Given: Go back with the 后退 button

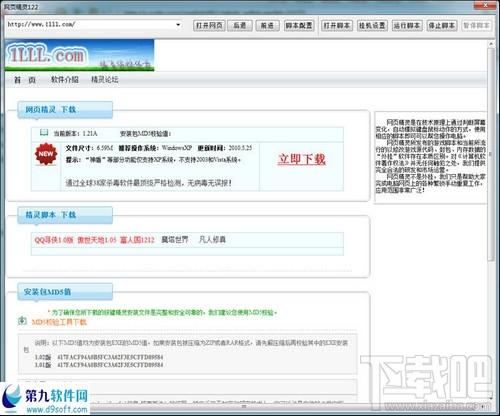Looking at the screenshot, I should coord(240,25).
